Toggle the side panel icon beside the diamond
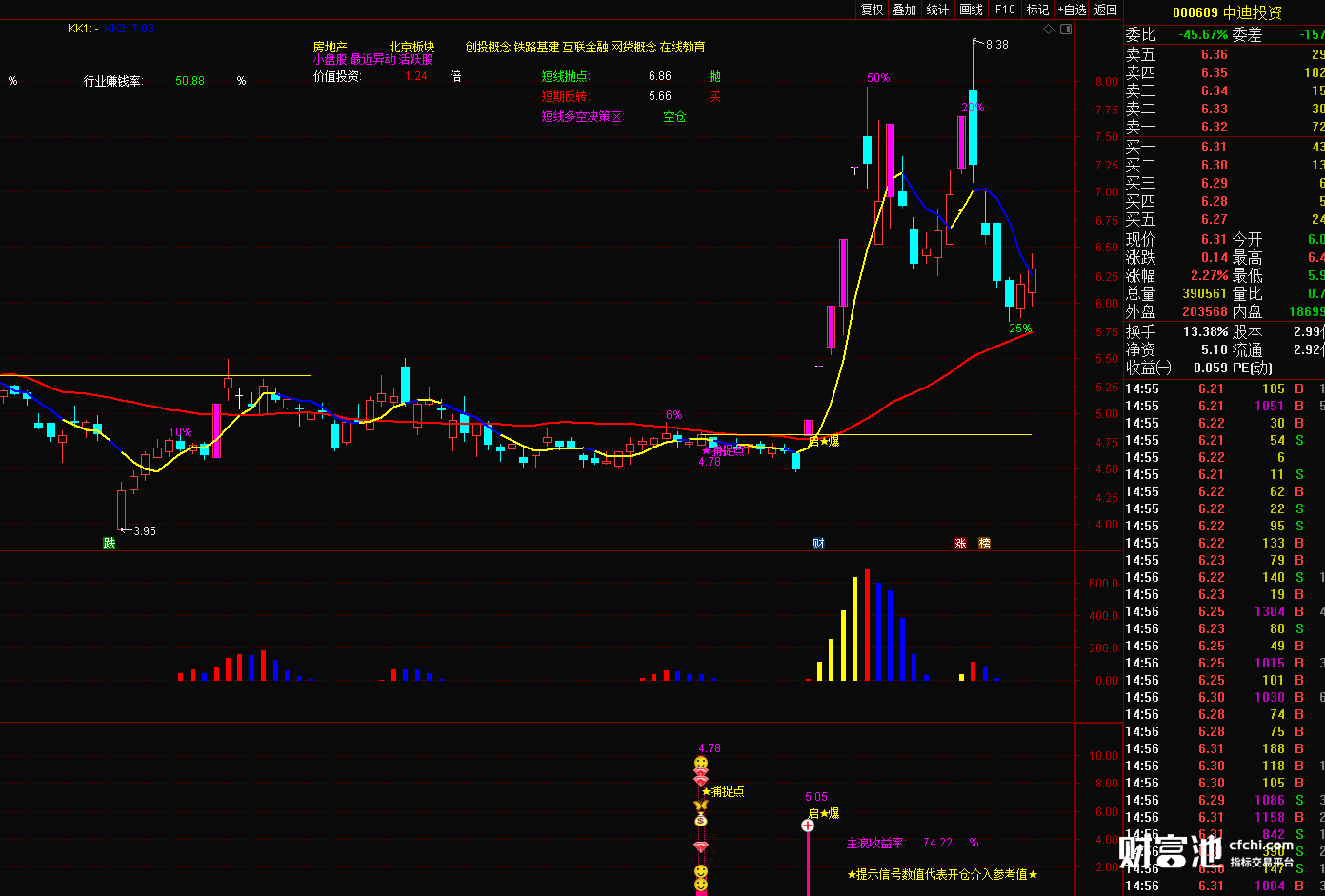This screenshot has width=1325, height=896. [1067, 30]
